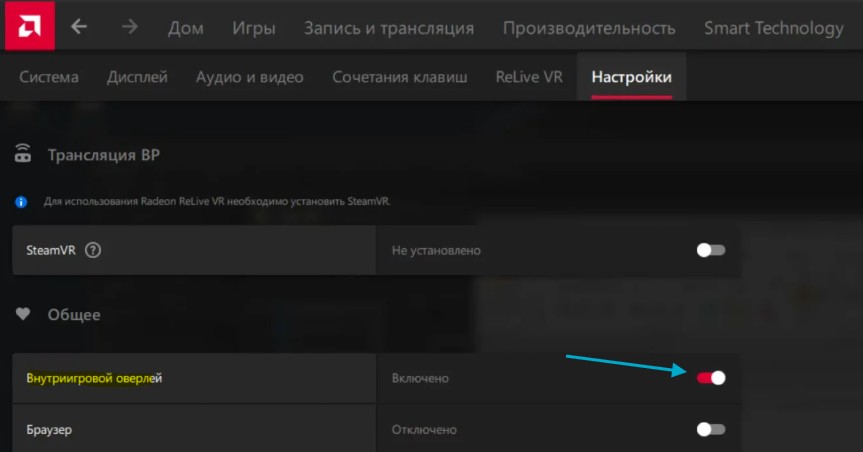Go back with the left arrow
This screenshot has height=452, width=863.
tap(79, 27)
